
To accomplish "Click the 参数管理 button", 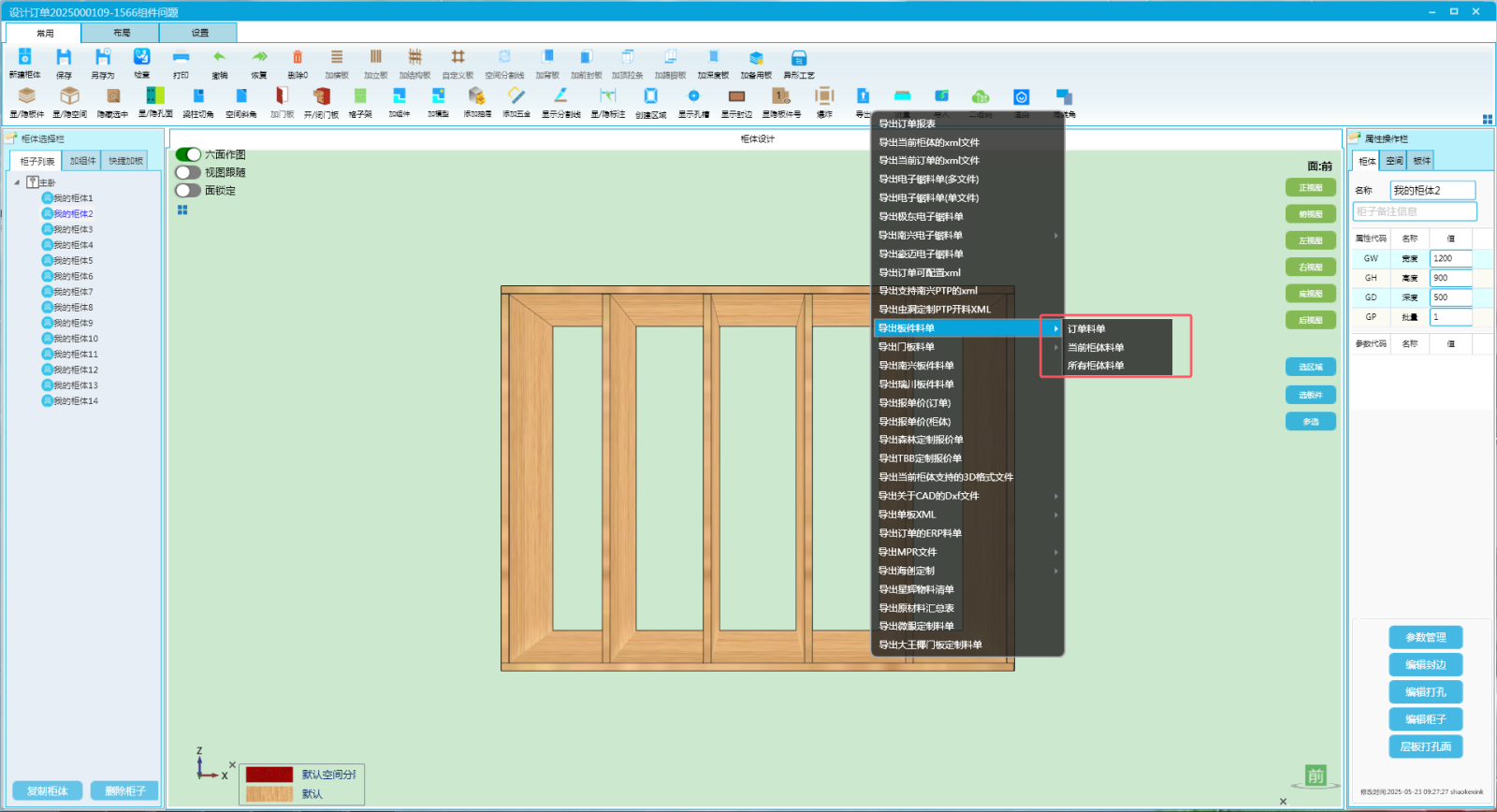I will [x=1426, y=637].
